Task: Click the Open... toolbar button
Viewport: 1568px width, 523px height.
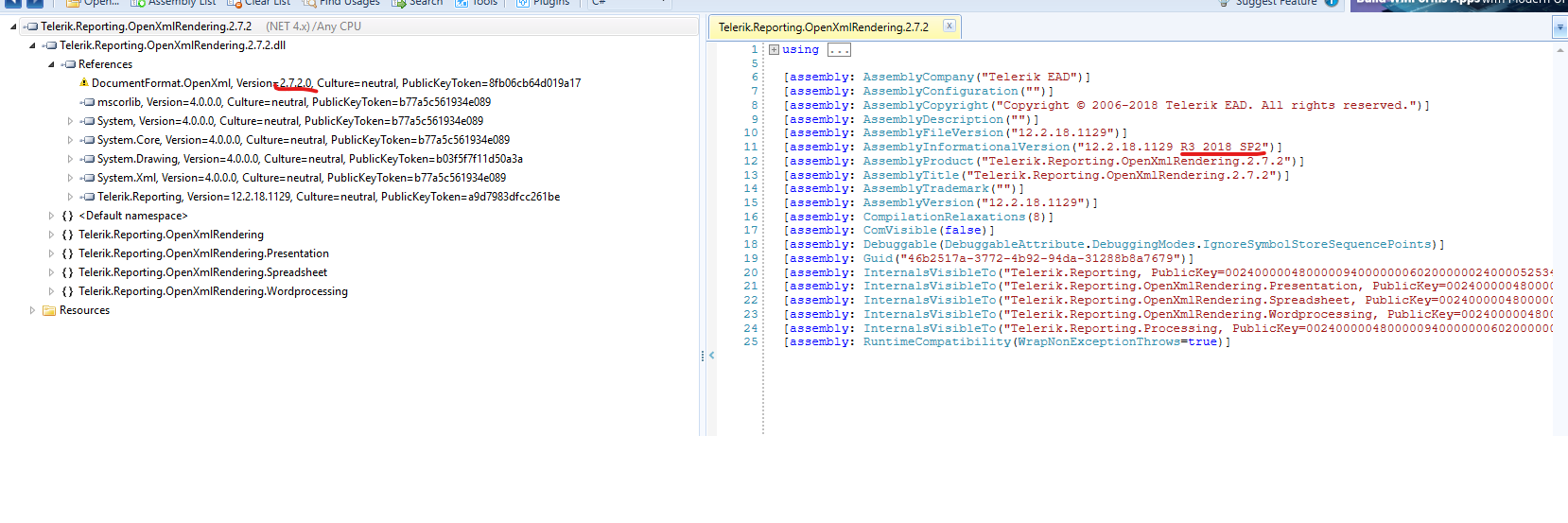Action: [x=92, y=3]
